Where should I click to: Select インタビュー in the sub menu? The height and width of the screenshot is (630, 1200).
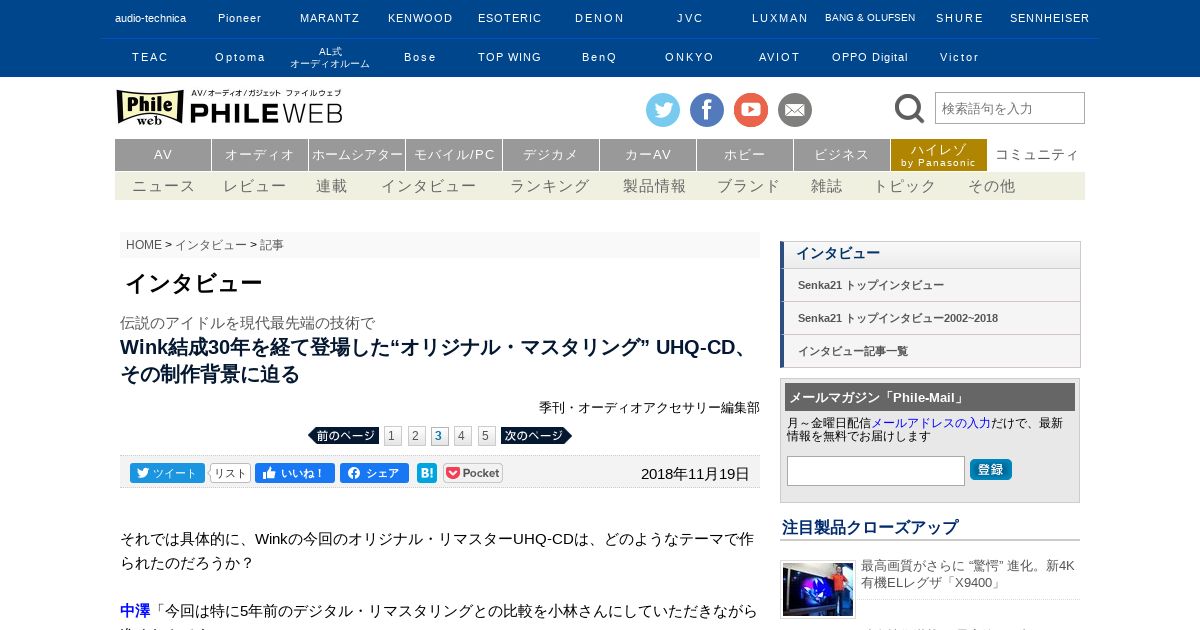click(428, 186)
